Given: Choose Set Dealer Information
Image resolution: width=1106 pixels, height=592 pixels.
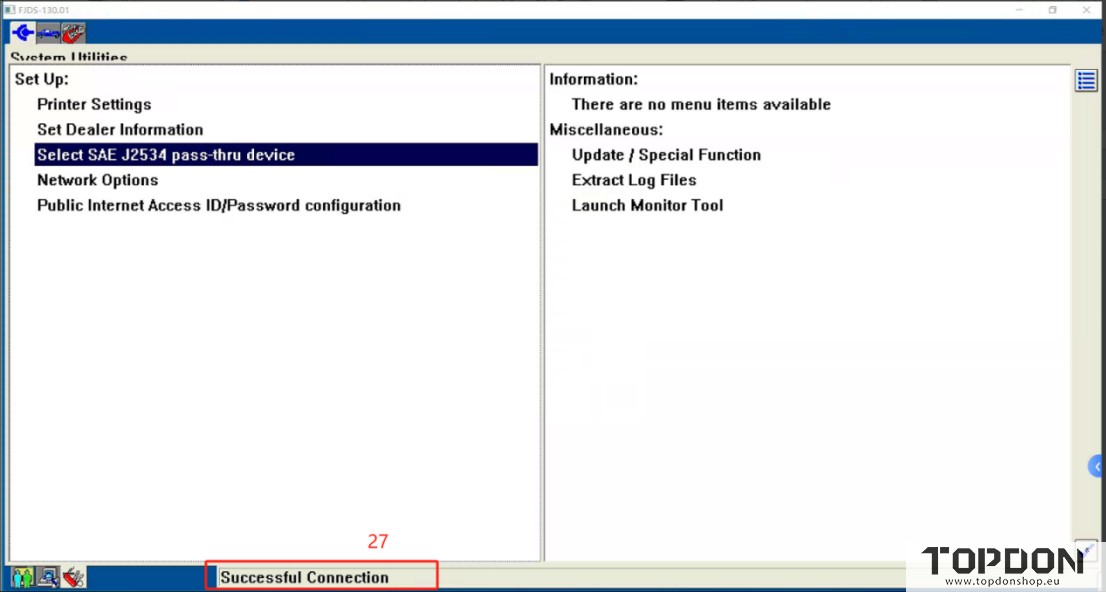Looking at the screenshot, I should (x=120, y=129).
